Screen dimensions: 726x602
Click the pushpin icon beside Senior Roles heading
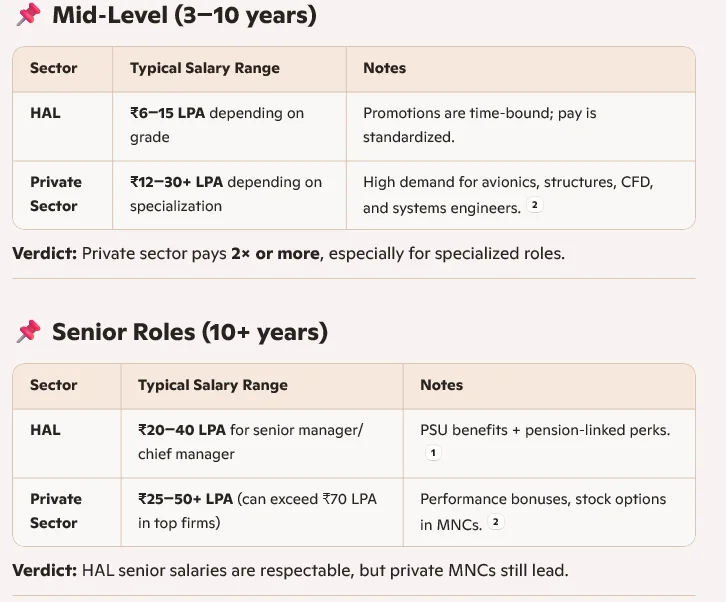(x=29, y=332)
